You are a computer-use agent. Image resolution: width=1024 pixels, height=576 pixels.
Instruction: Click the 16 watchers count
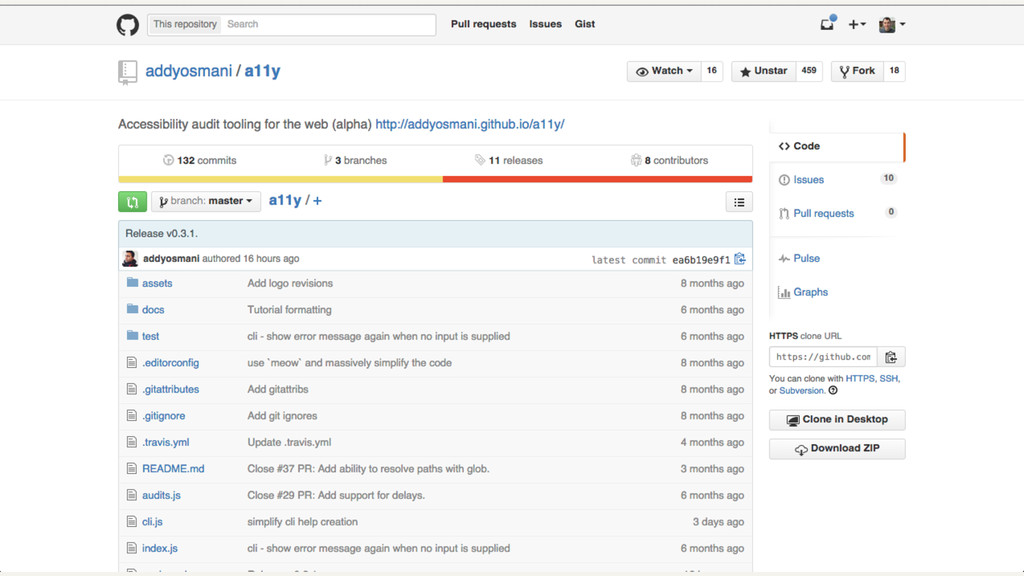[712, 71]
